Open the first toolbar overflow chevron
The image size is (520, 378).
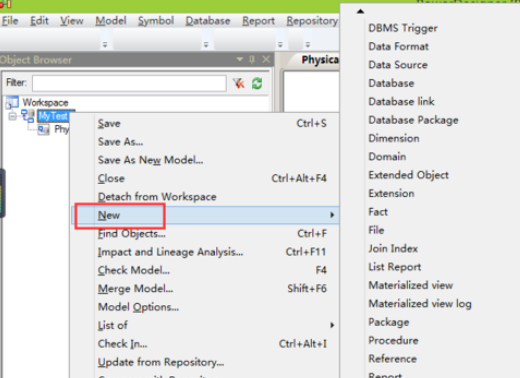point(105,44)
